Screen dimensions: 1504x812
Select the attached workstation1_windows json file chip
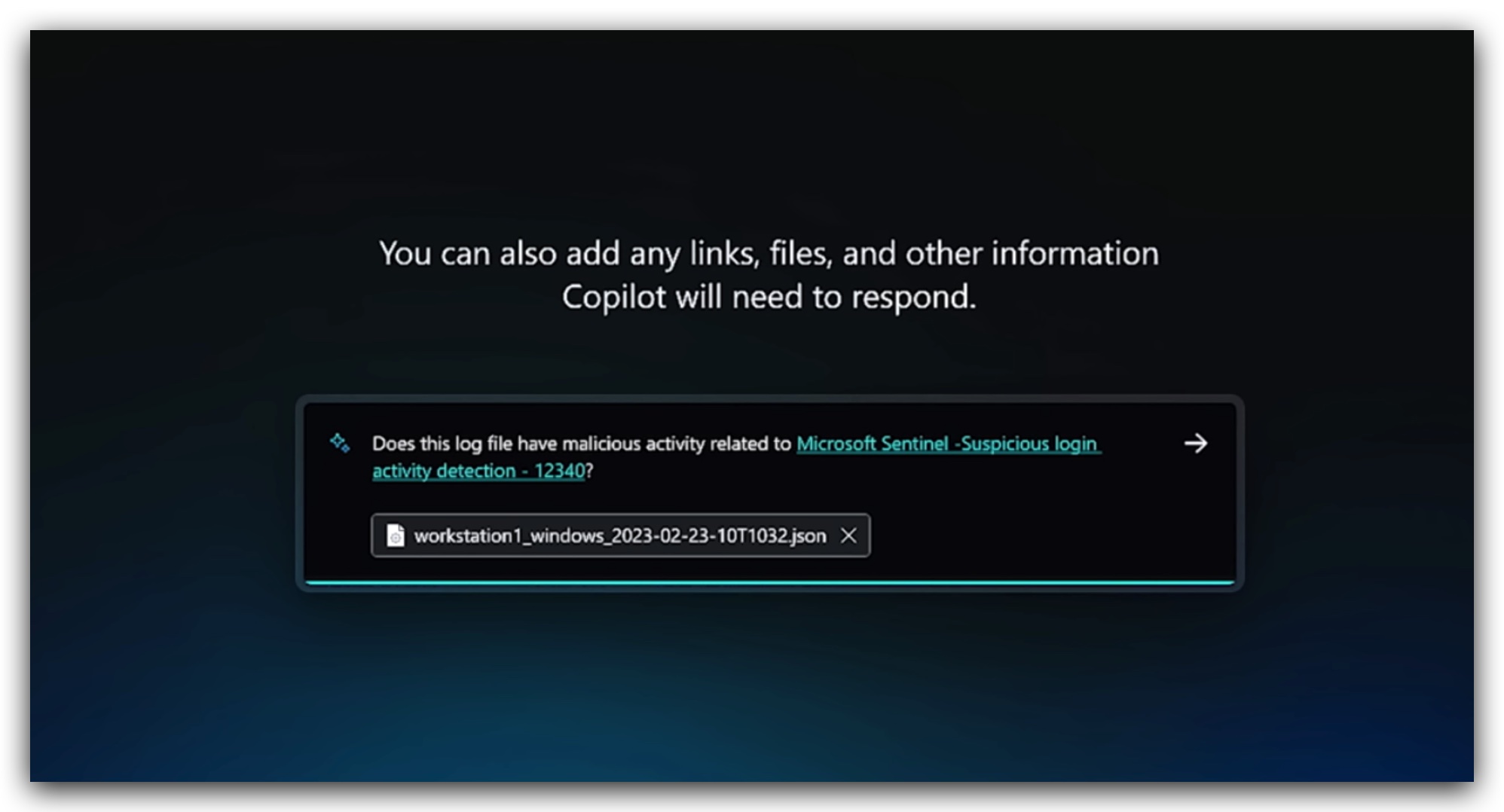(620, 536)
